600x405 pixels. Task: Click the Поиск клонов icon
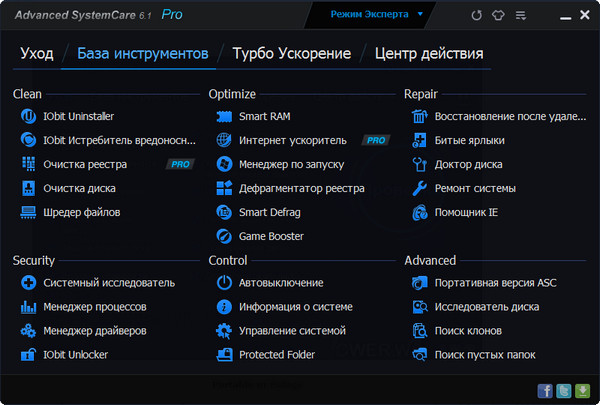419,331
